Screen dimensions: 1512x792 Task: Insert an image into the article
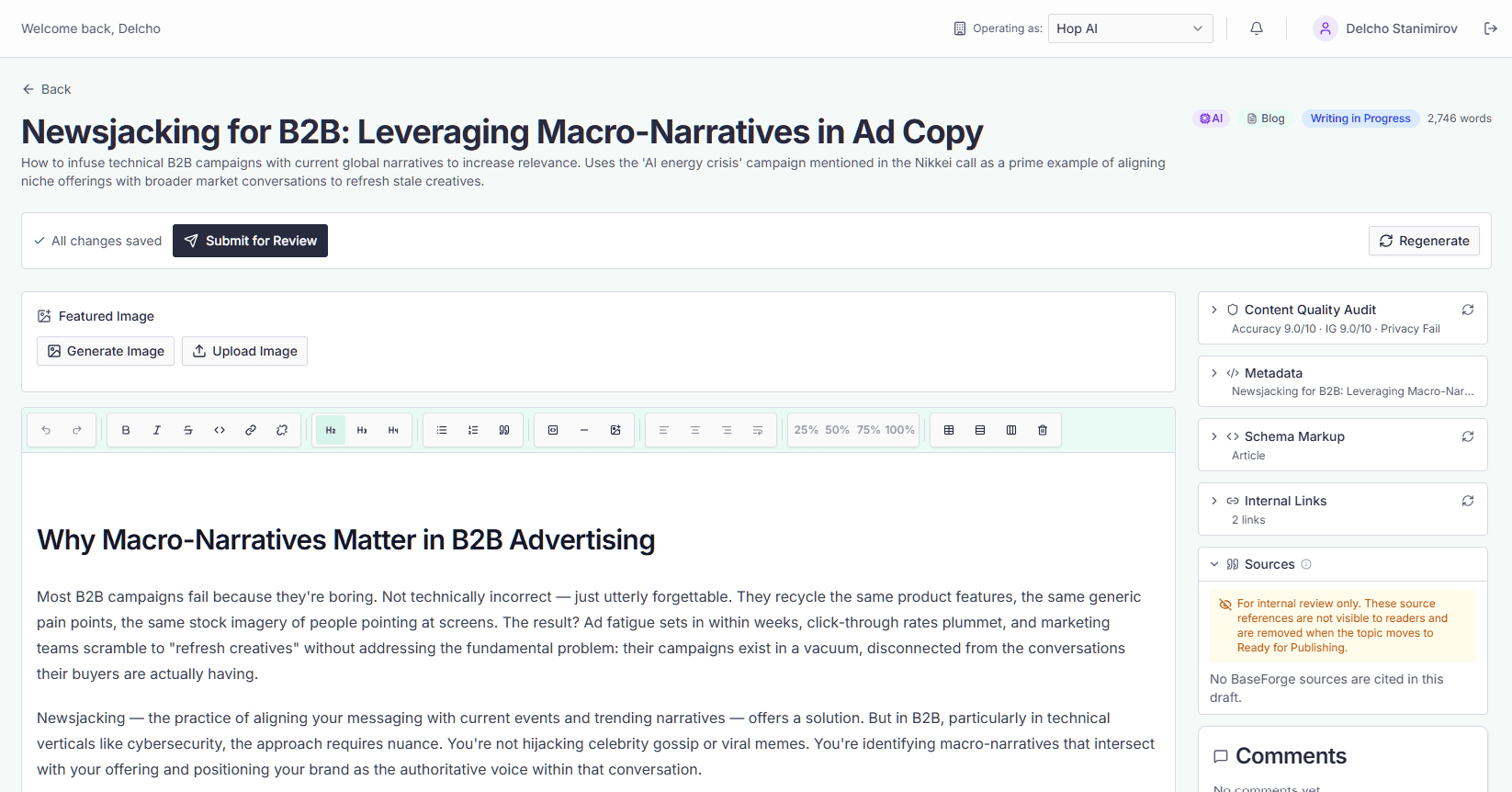(x=615, y=430)
